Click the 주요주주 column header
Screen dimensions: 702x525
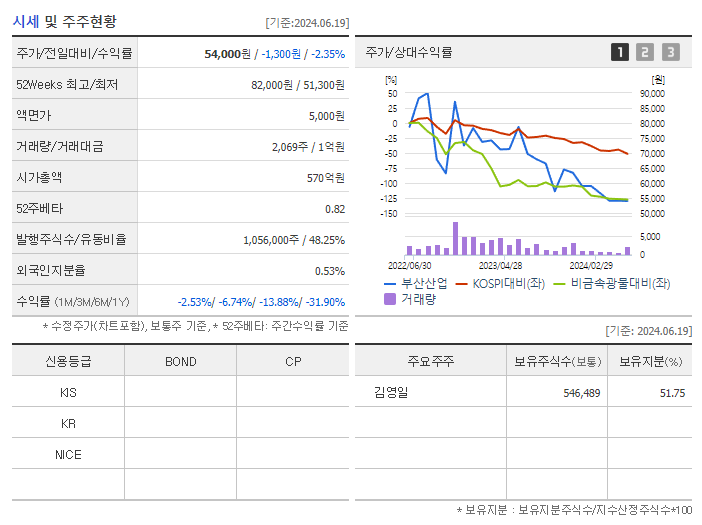[431, 361]
